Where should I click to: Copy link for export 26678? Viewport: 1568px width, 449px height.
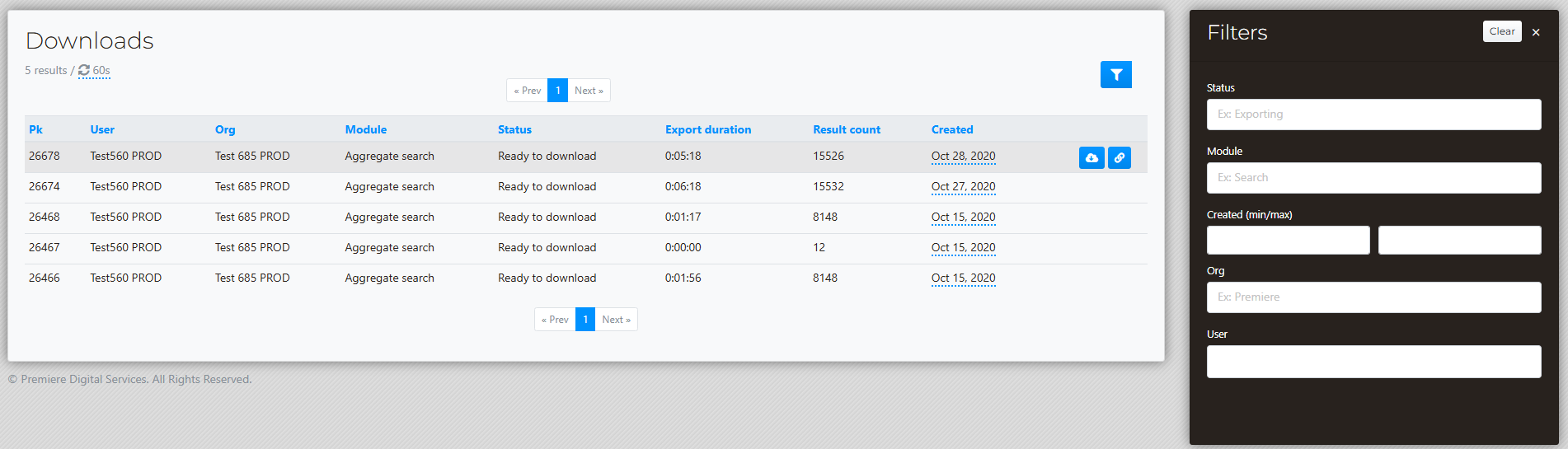[x=1120, y=157]
